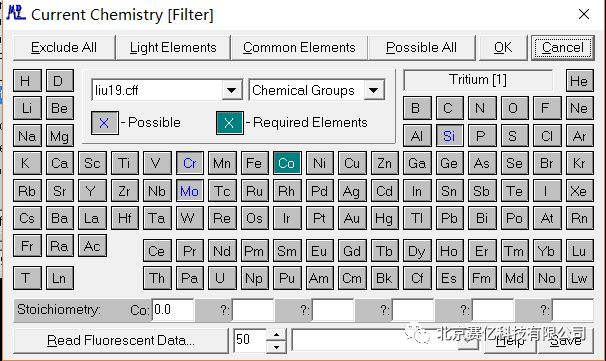Select Light Elements preset

point(173,48)
